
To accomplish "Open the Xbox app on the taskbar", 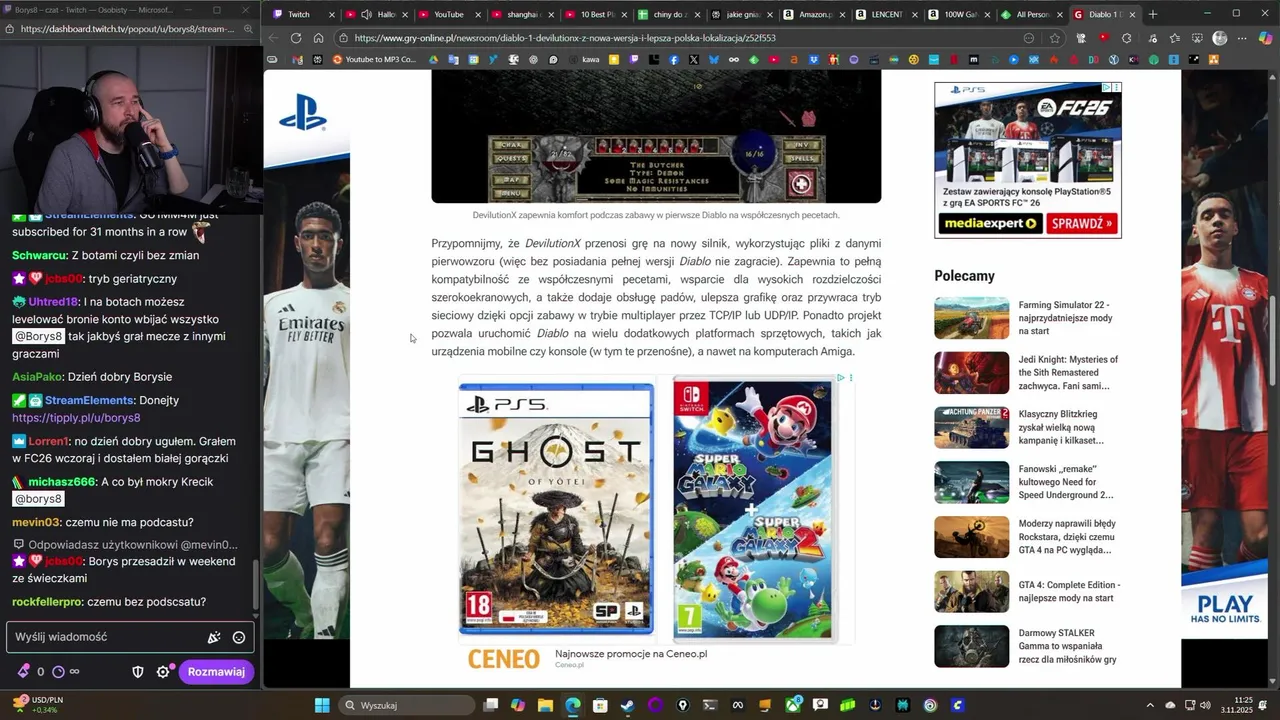I will click(793, 705).
